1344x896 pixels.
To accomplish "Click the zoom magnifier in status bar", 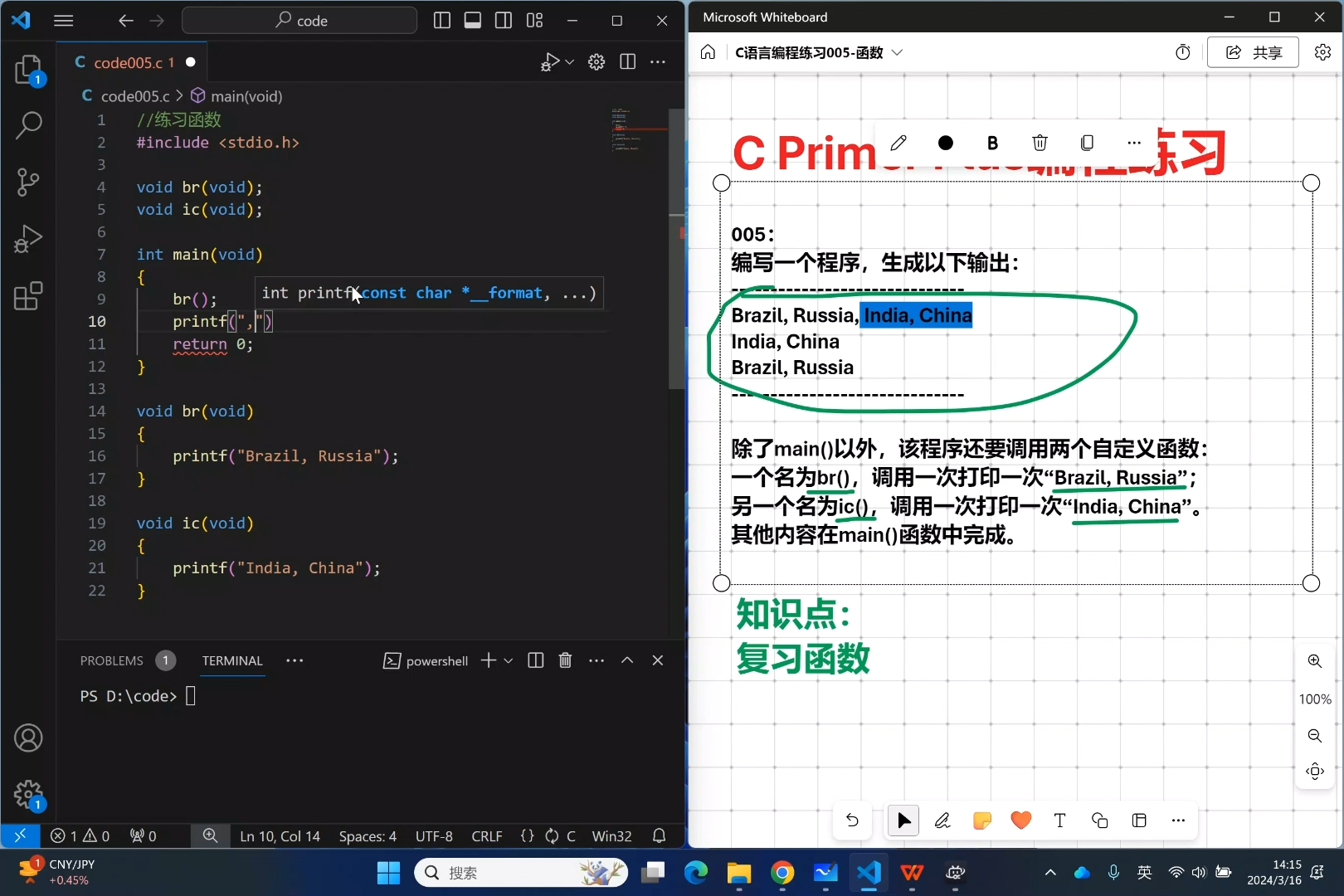I will (211, 835).
